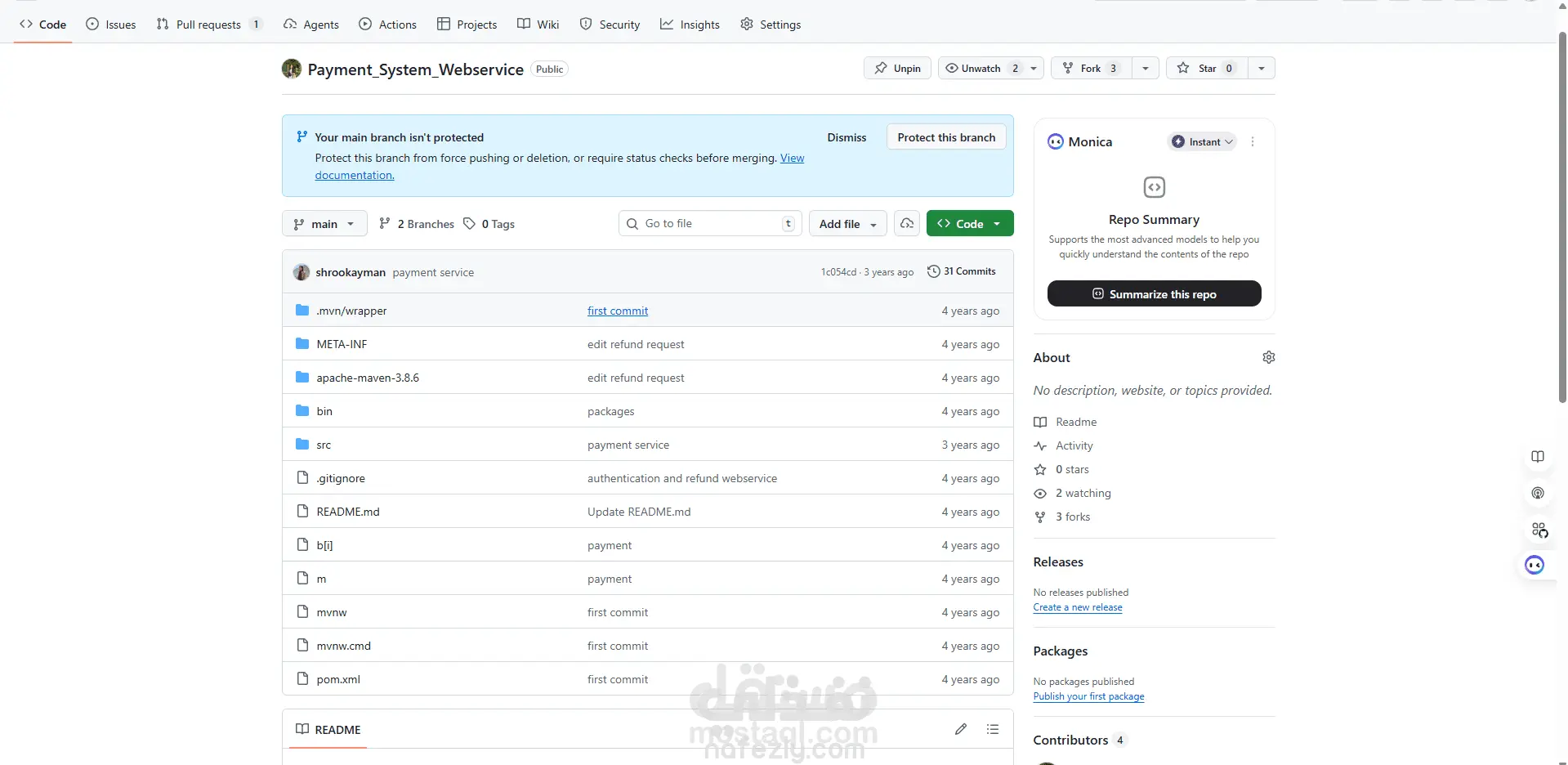This screenshot has height=765, width=1568.
Task: Open the .gitignore file
Action: pyautogui.click(x=341, y=478)
